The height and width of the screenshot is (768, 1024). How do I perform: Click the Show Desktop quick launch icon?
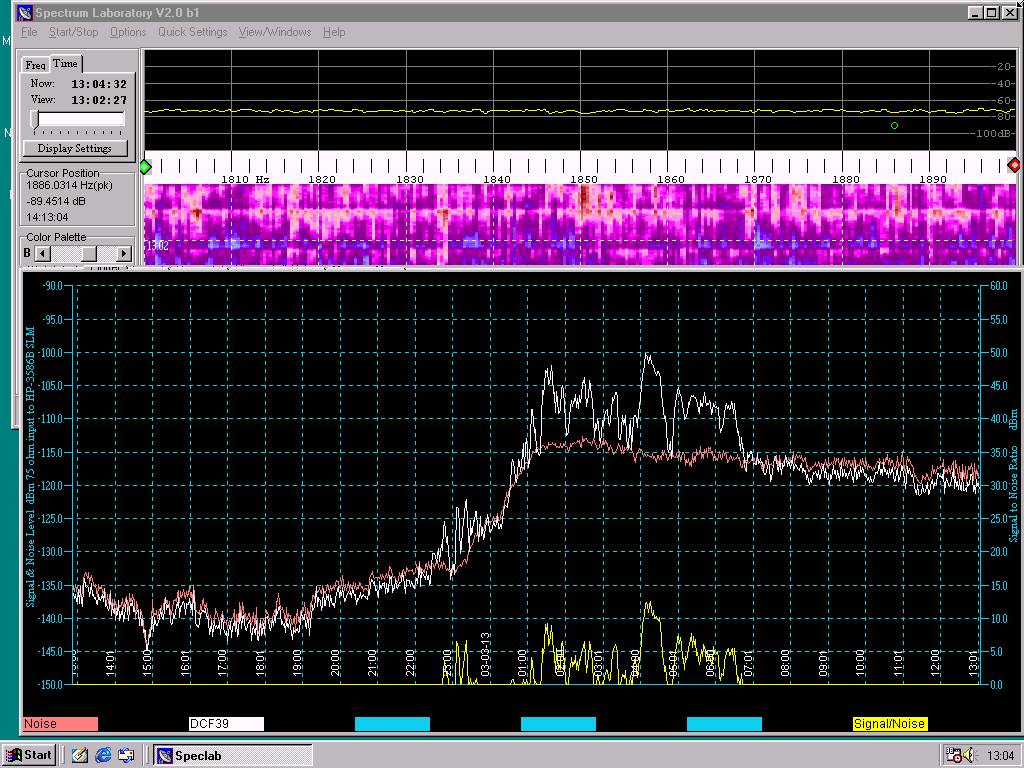80,756
